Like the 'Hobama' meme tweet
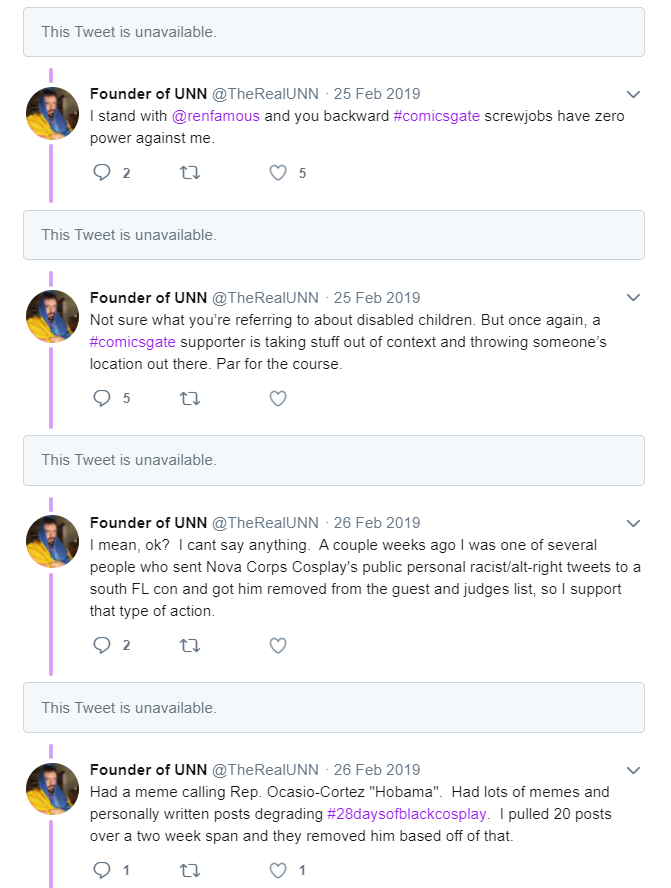The width and height of the screenshot is (671, 888). coord(277,870)
